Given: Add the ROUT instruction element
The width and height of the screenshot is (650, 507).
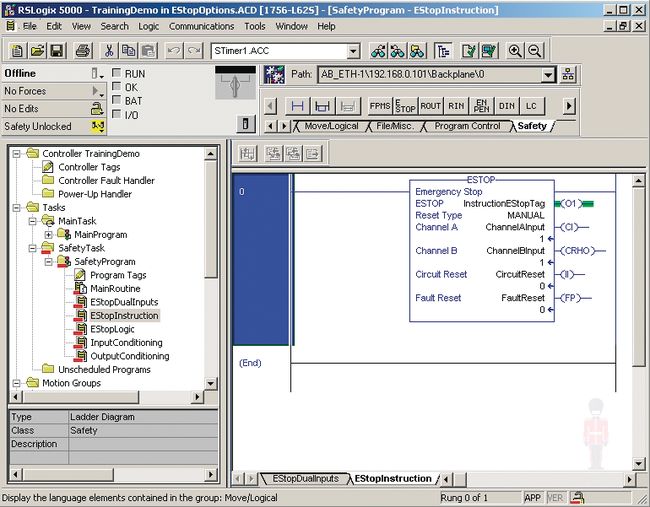Looking at the screenshot, I should click(430, 106).
